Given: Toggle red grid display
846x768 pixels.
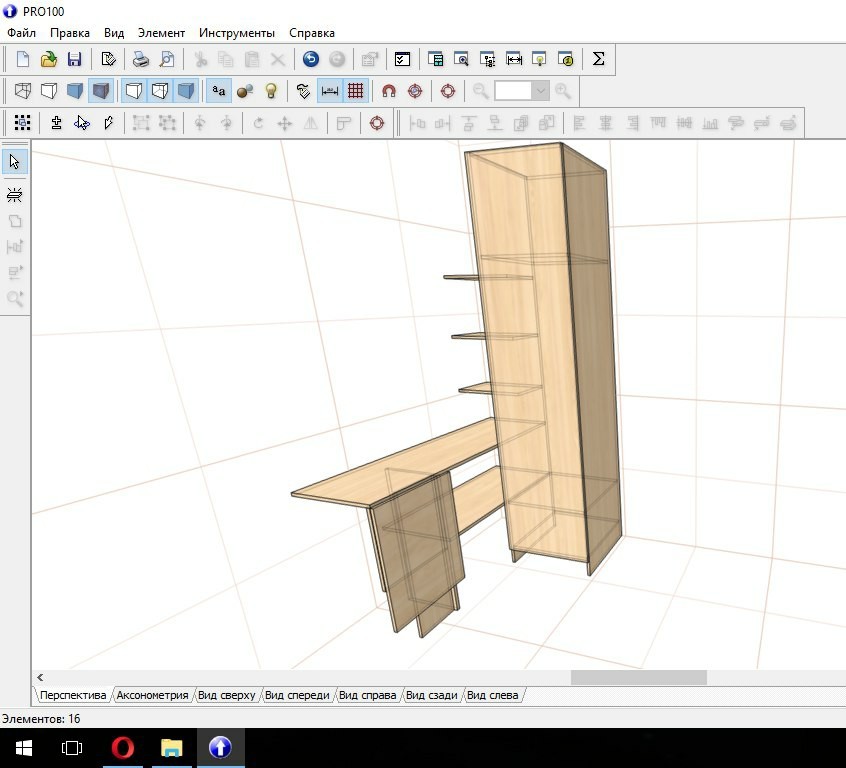Looking at the screenshot, I should tap(356, 91).
